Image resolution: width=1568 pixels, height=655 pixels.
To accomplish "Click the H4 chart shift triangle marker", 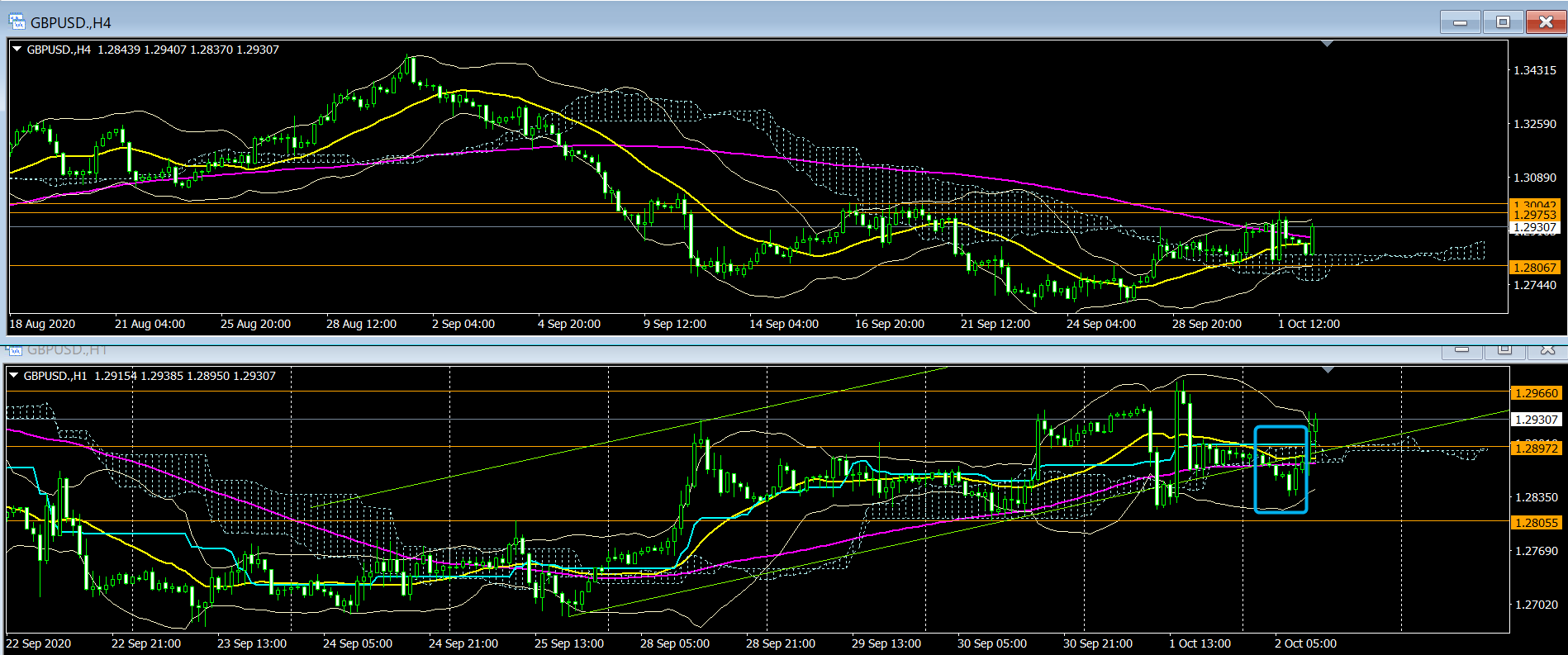I will 1327,44.
